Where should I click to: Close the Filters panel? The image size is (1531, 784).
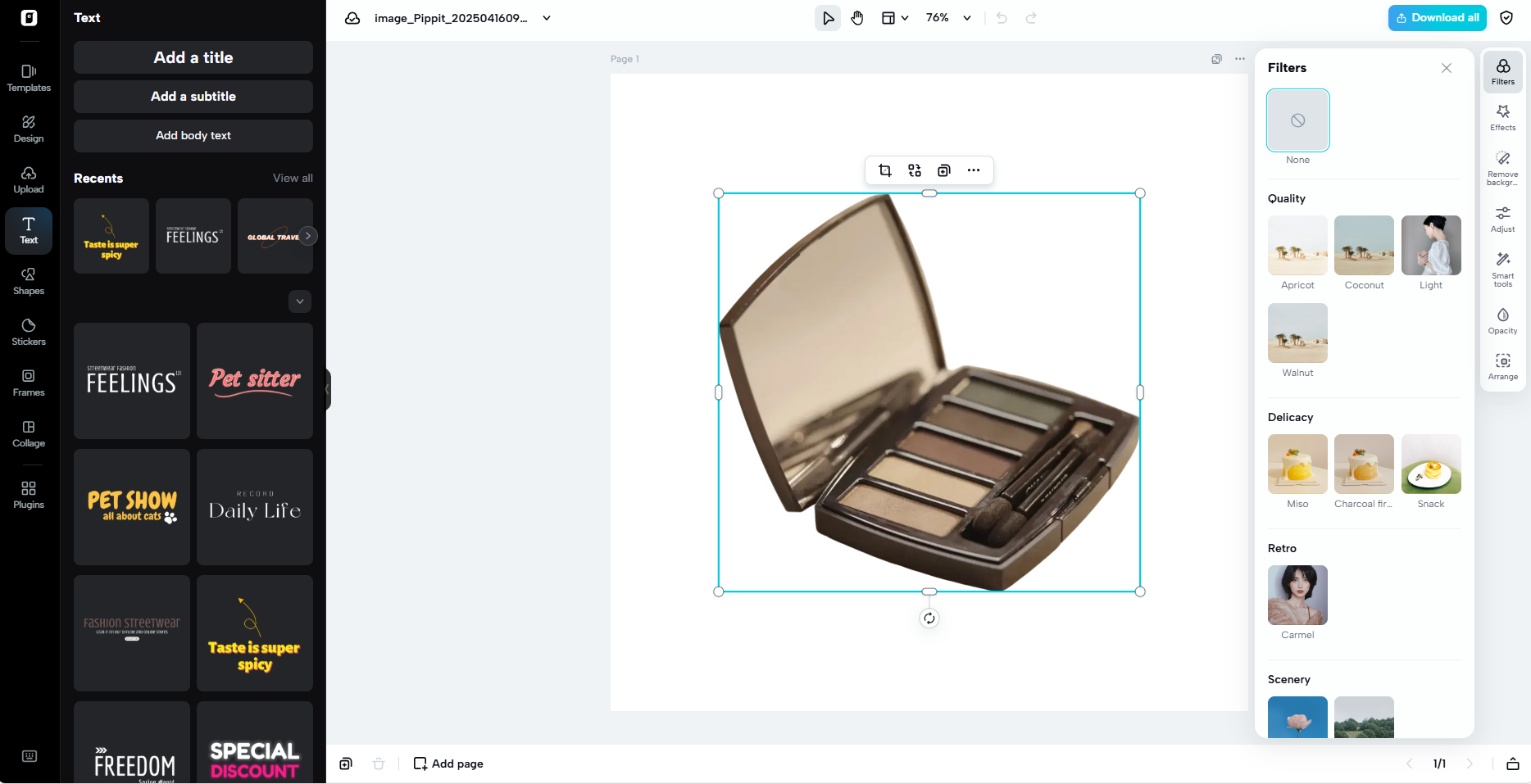(x=1447, y=68)
